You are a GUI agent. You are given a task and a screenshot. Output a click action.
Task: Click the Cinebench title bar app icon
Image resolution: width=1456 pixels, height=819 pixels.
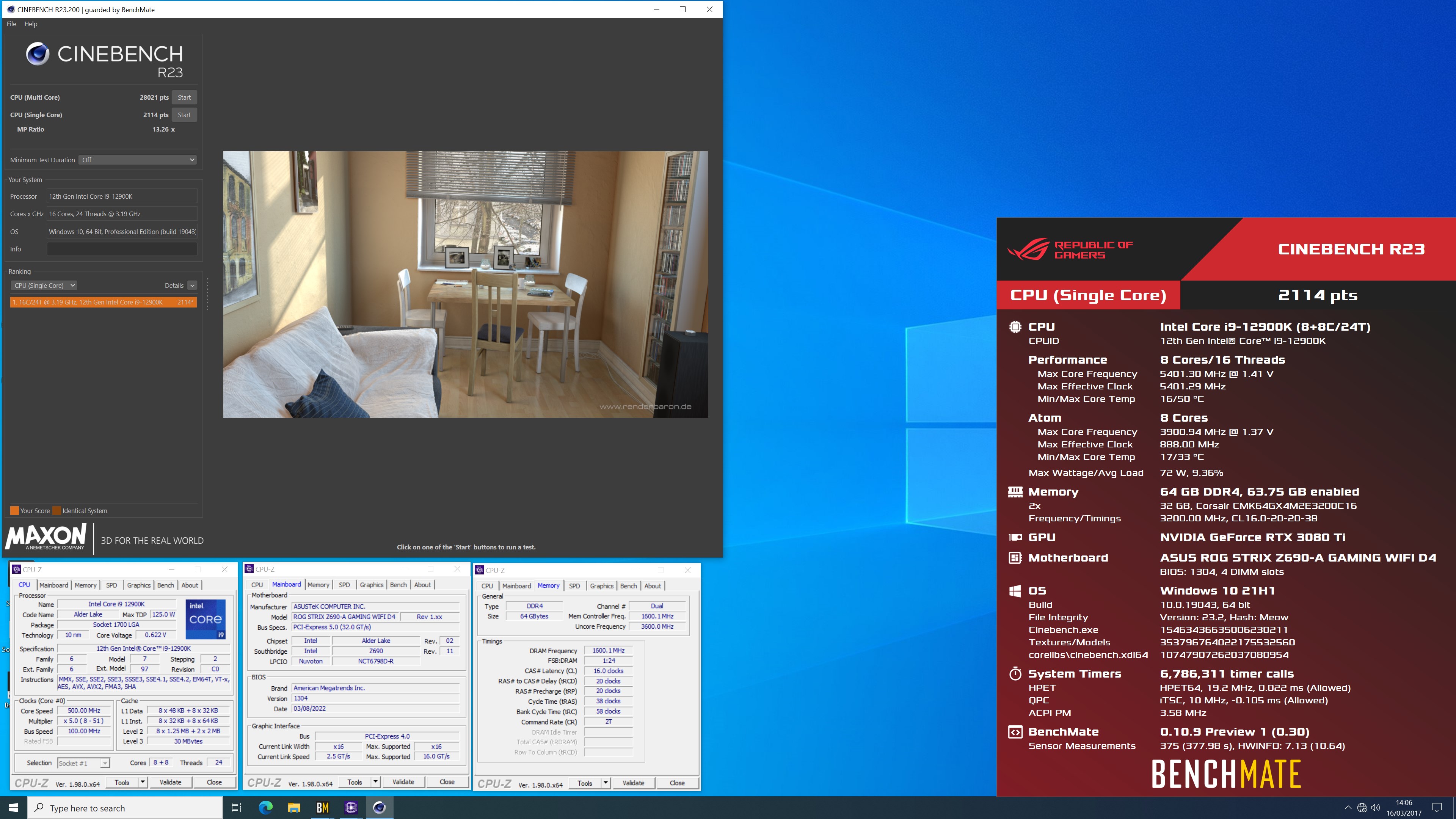click(x=10, y=9)
